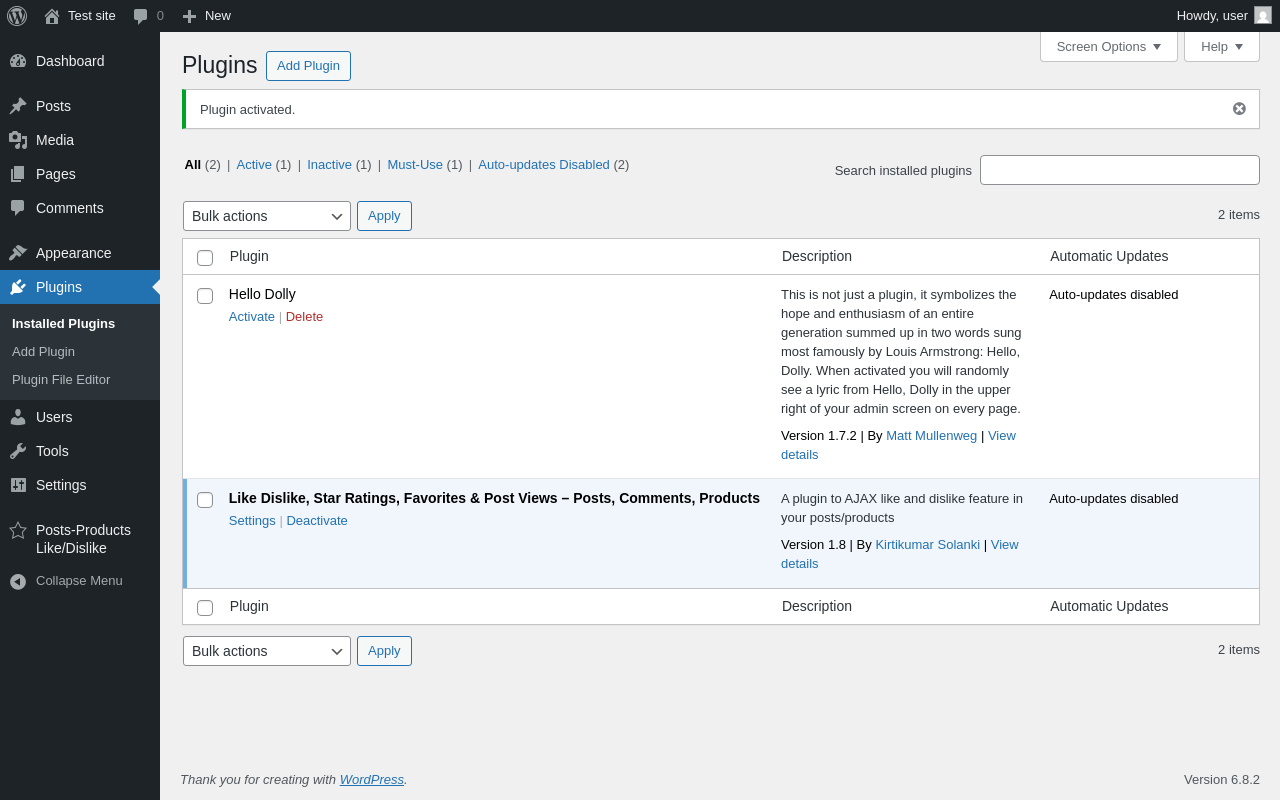Screen dimensions: 1280x800
Task: Click the Add Plugin button
Action: 308,66
